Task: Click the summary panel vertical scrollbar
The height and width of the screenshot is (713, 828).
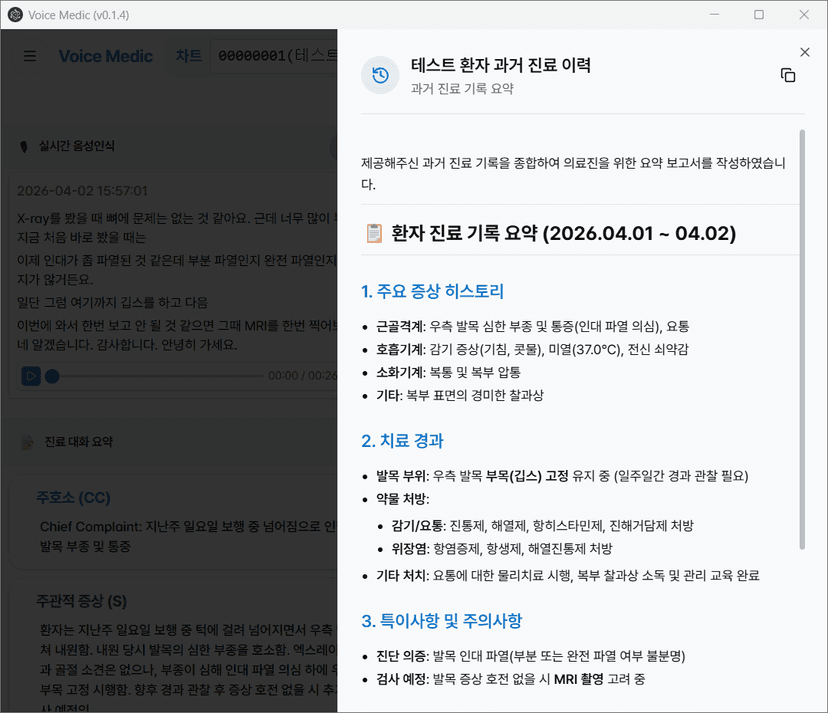Action: pyautogui.click(x=801, y=340)
